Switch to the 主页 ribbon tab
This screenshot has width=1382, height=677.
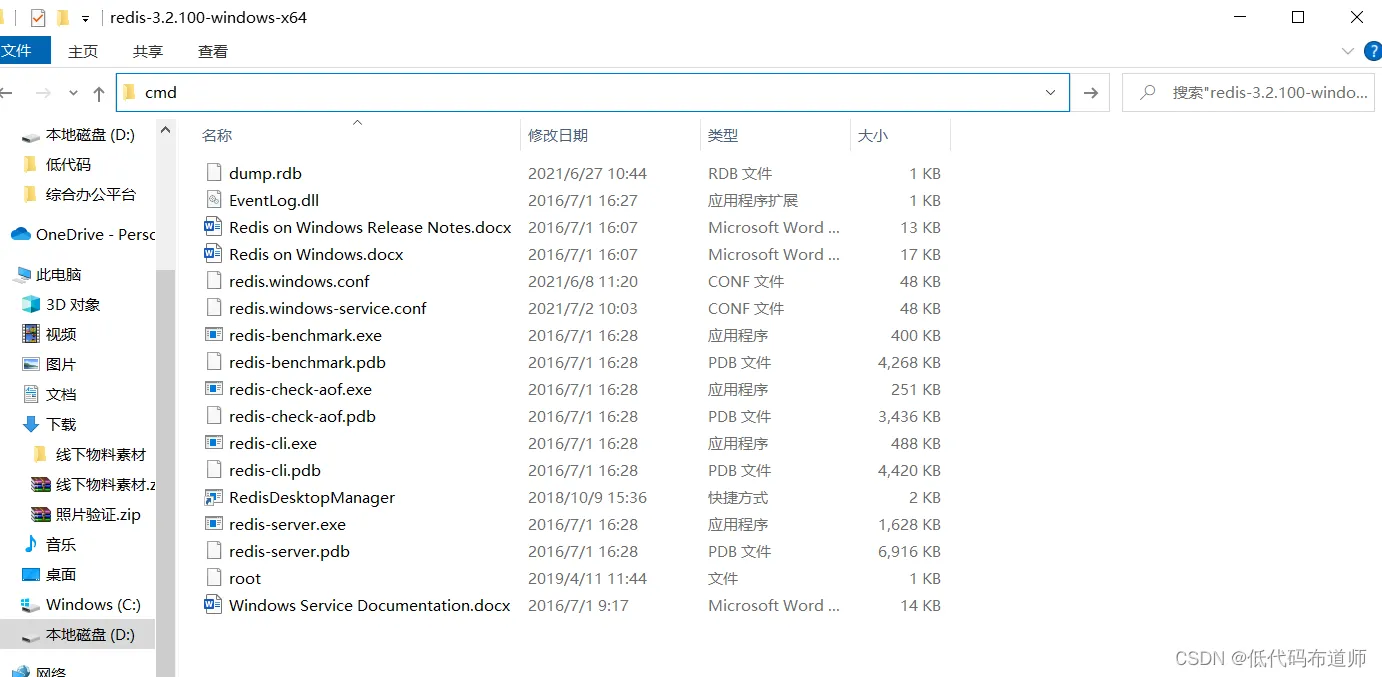tap(83, 51)
